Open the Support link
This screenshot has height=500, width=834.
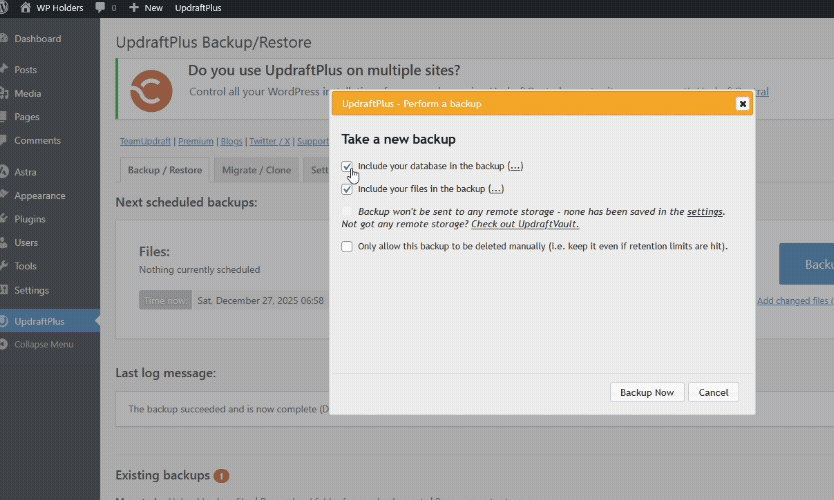click(313, 141)
